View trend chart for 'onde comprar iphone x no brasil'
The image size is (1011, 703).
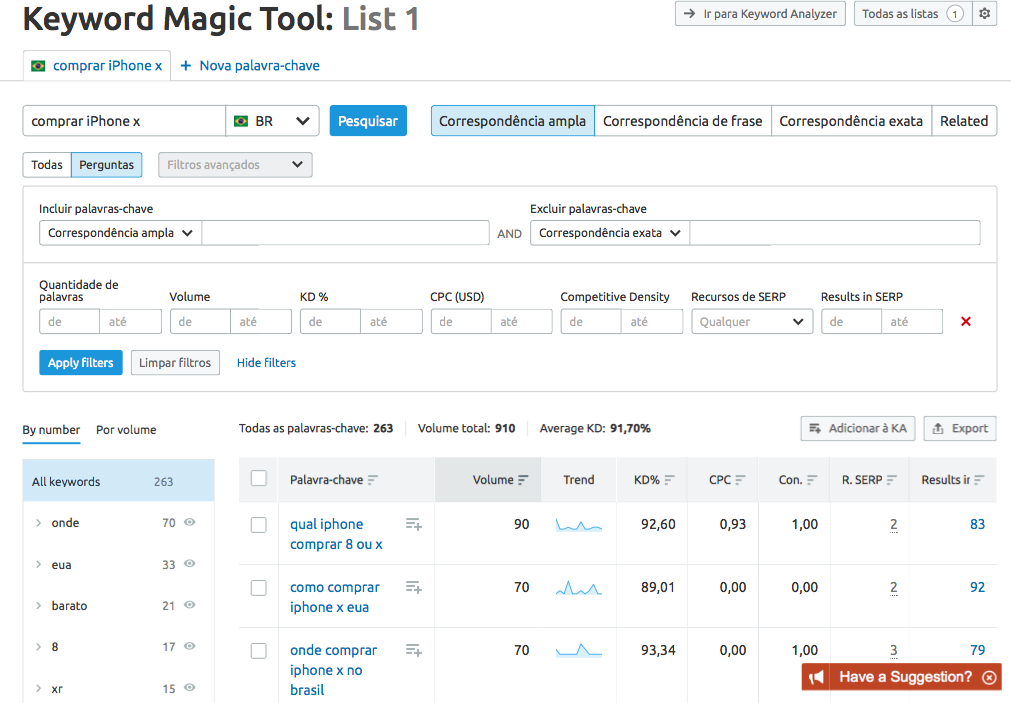(578, 650)
